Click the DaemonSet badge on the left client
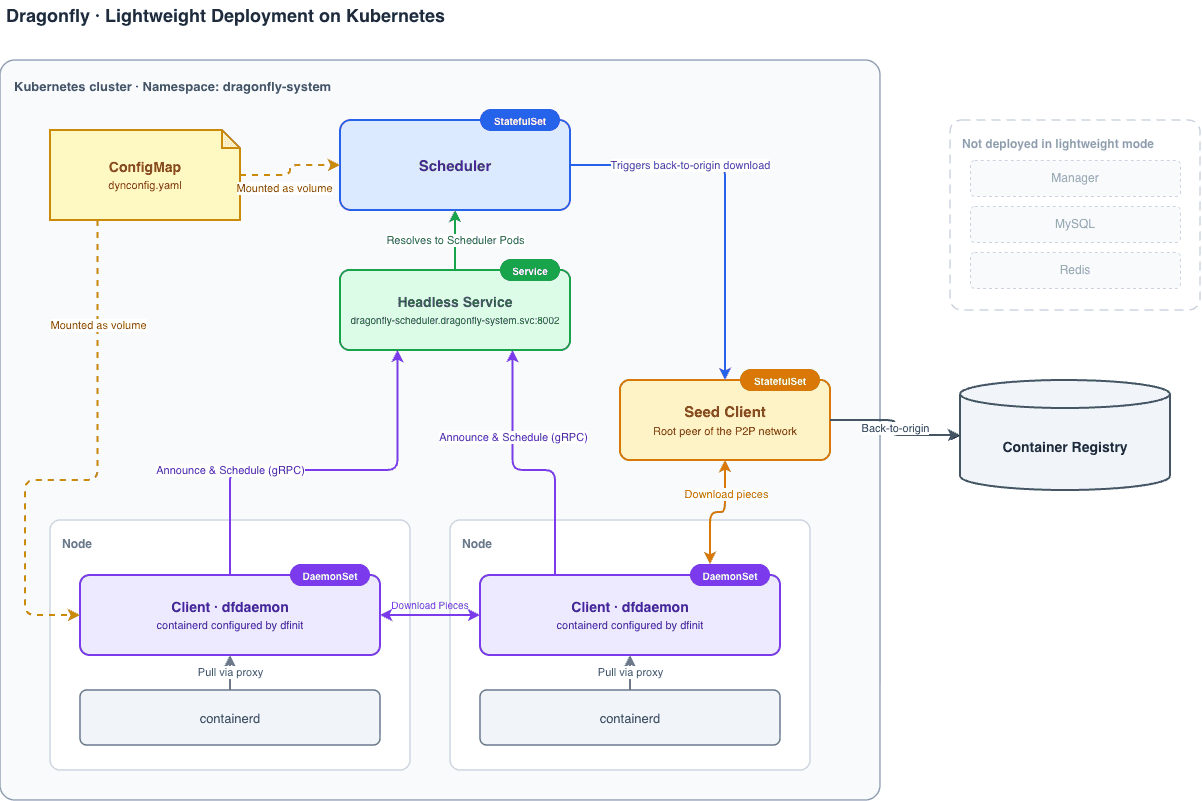This screenshot has width=1202, height=801. pyautogui.click(x=330, y=576)
